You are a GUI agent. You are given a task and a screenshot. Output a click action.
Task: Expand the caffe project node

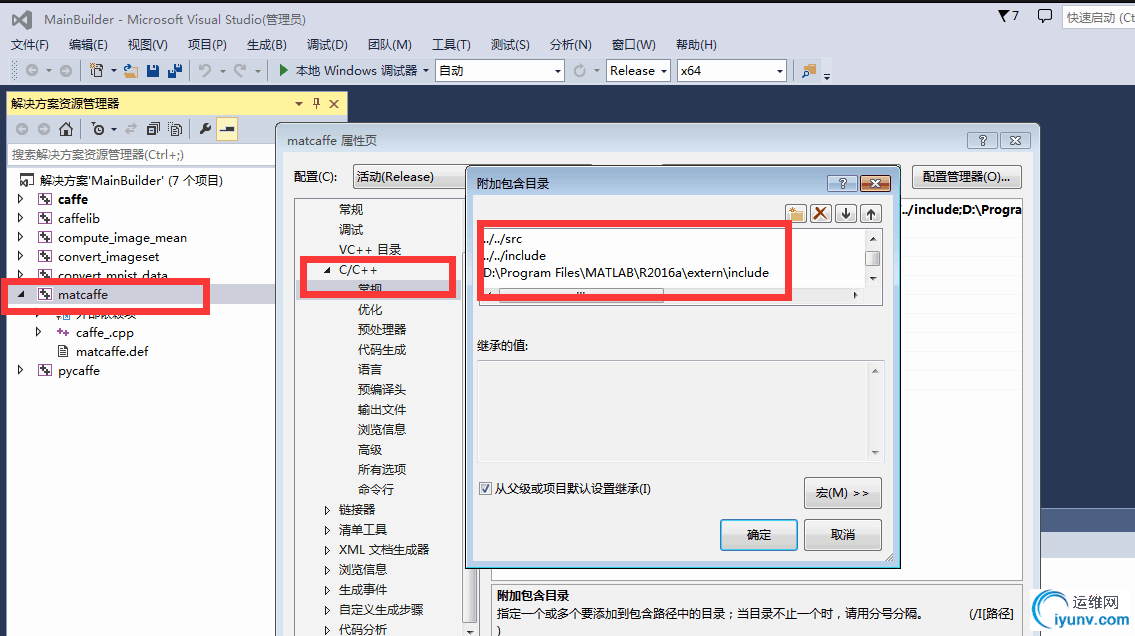[x=20, y=199]
